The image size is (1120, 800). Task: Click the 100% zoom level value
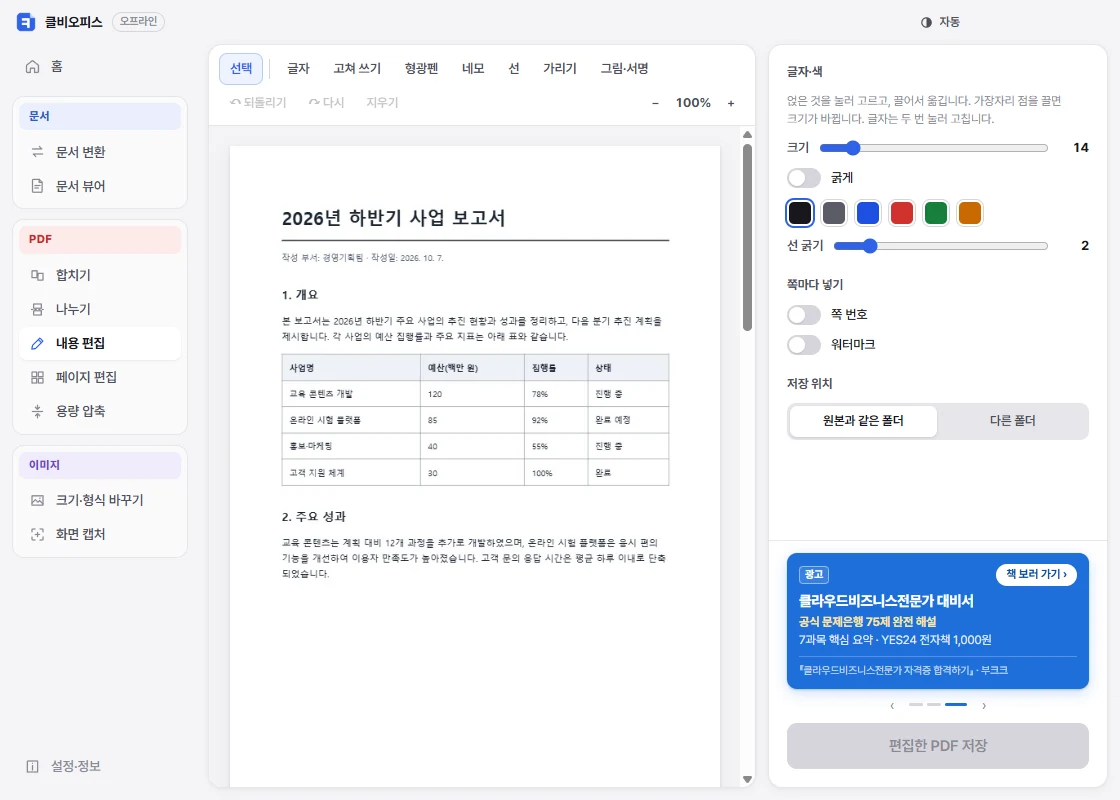[693, 103]
